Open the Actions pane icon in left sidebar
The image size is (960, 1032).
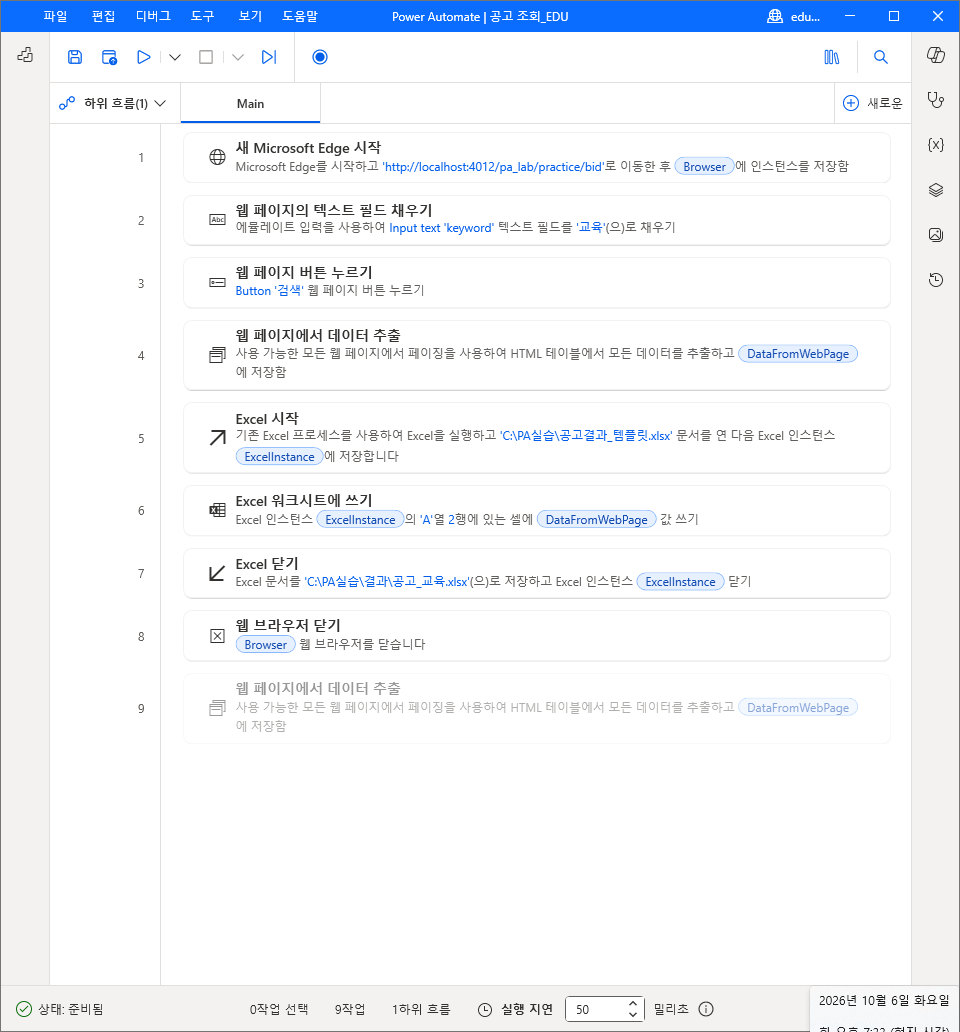(25, 55)
